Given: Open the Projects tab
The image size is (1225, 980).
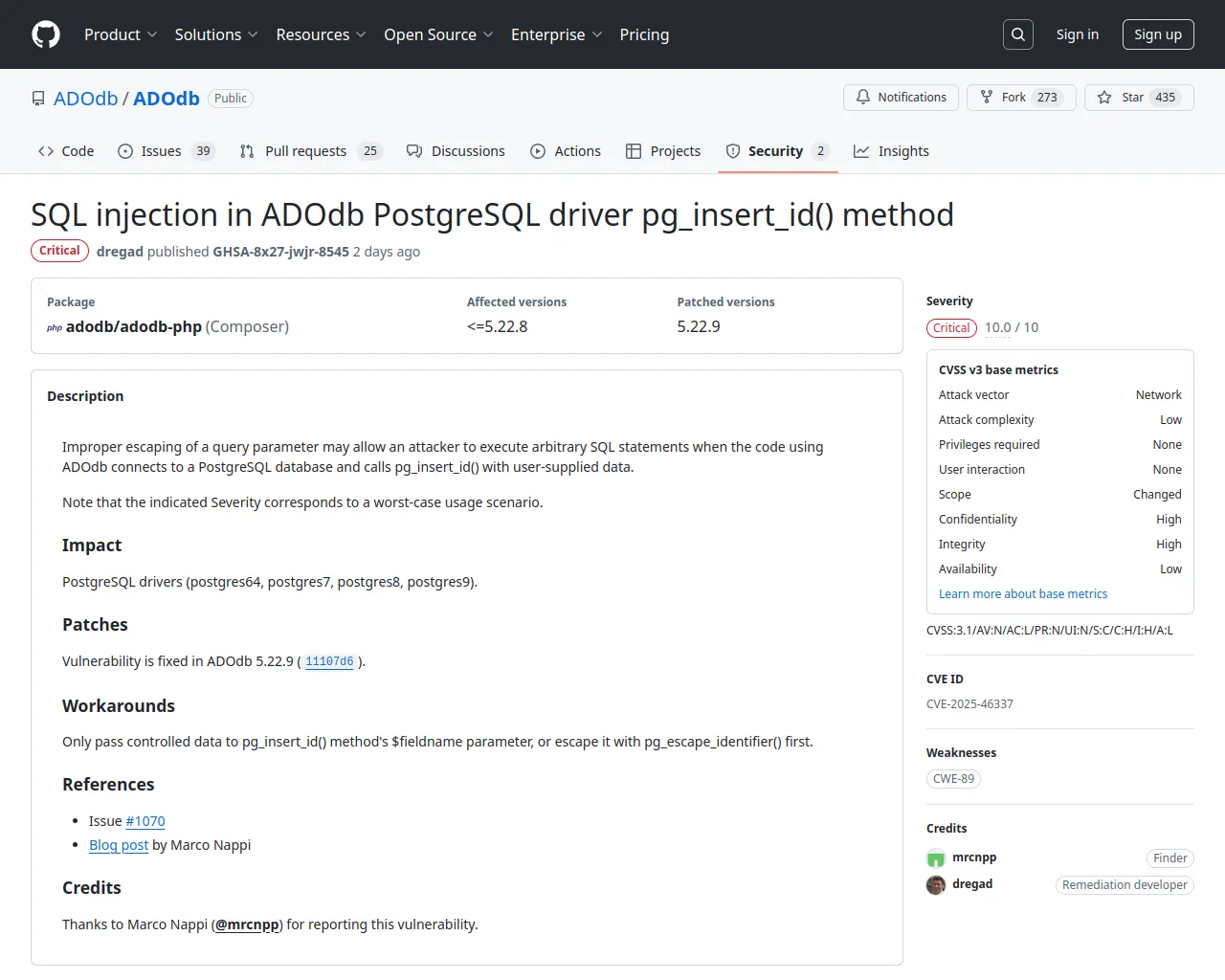Looking at the screenshot, I should click(663, 151).
